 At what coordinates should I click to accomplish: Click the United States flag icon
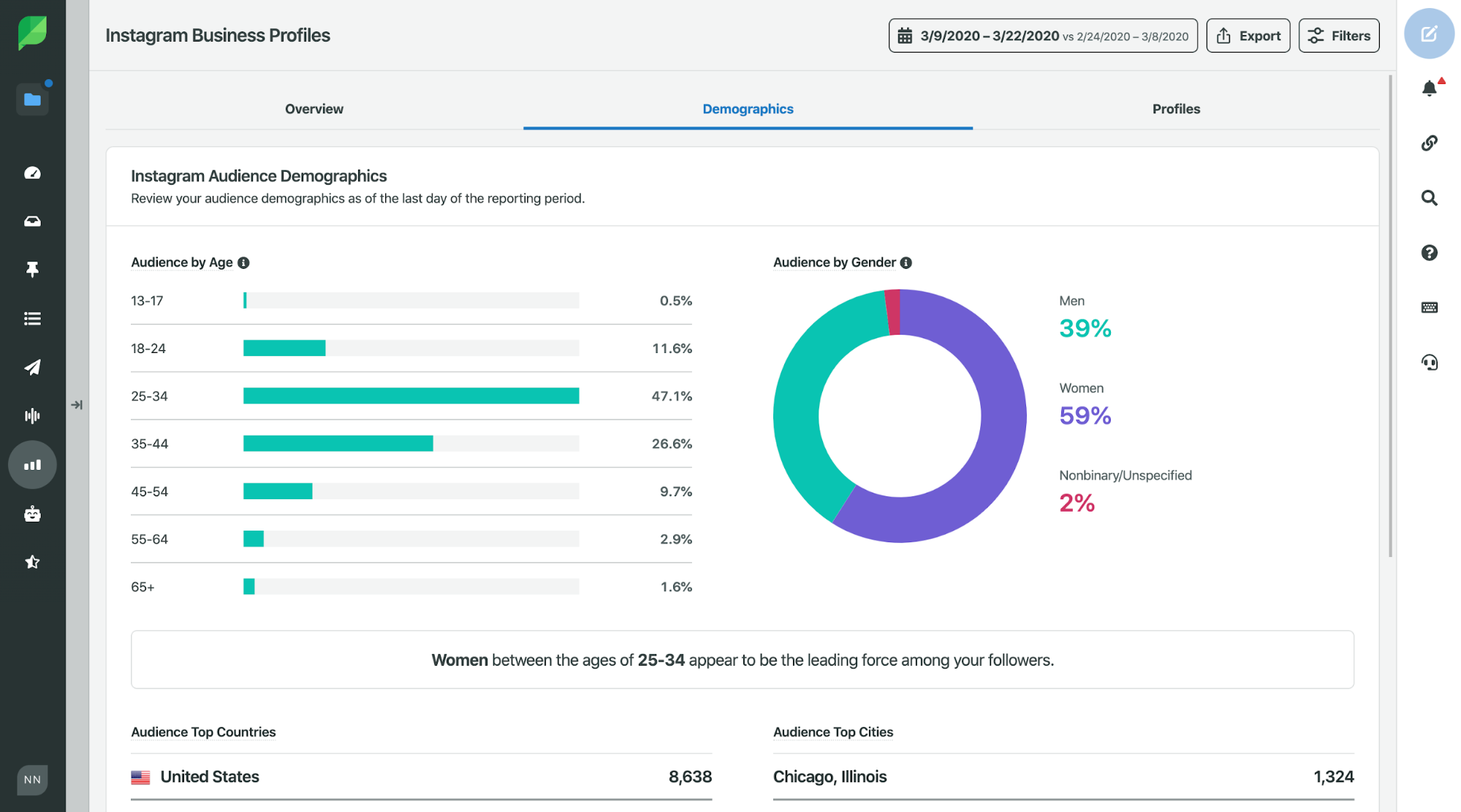(140, 777)
